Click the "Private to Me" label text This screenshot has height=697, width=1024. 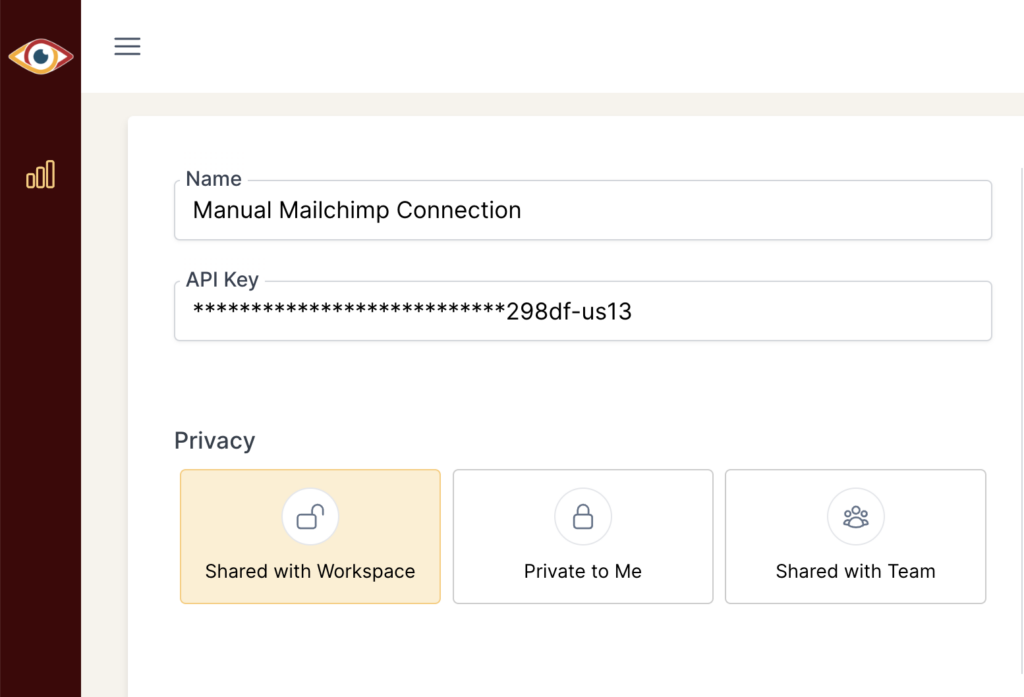coord(583,572)
